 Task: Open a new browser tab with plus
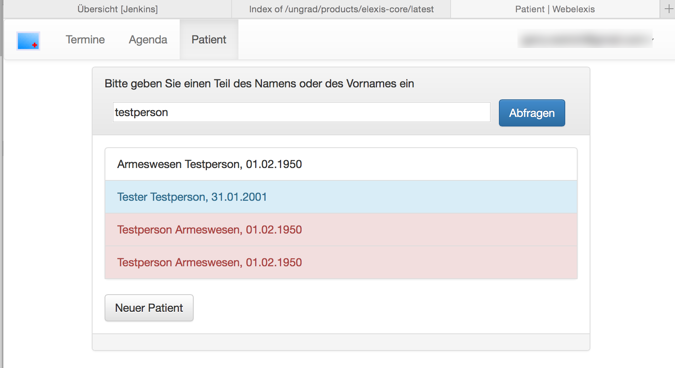tap(668, 9)
